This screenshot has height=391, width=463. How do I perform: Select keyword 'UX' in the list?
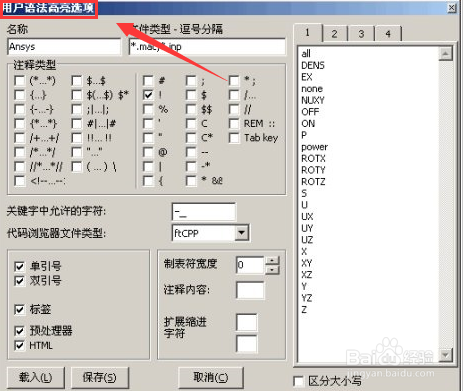[x=307, y=217]
